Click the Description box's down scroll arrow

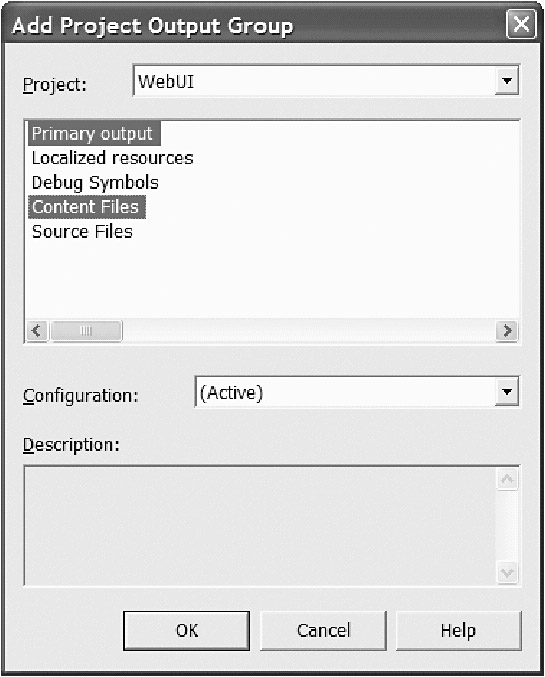[507, 573]
